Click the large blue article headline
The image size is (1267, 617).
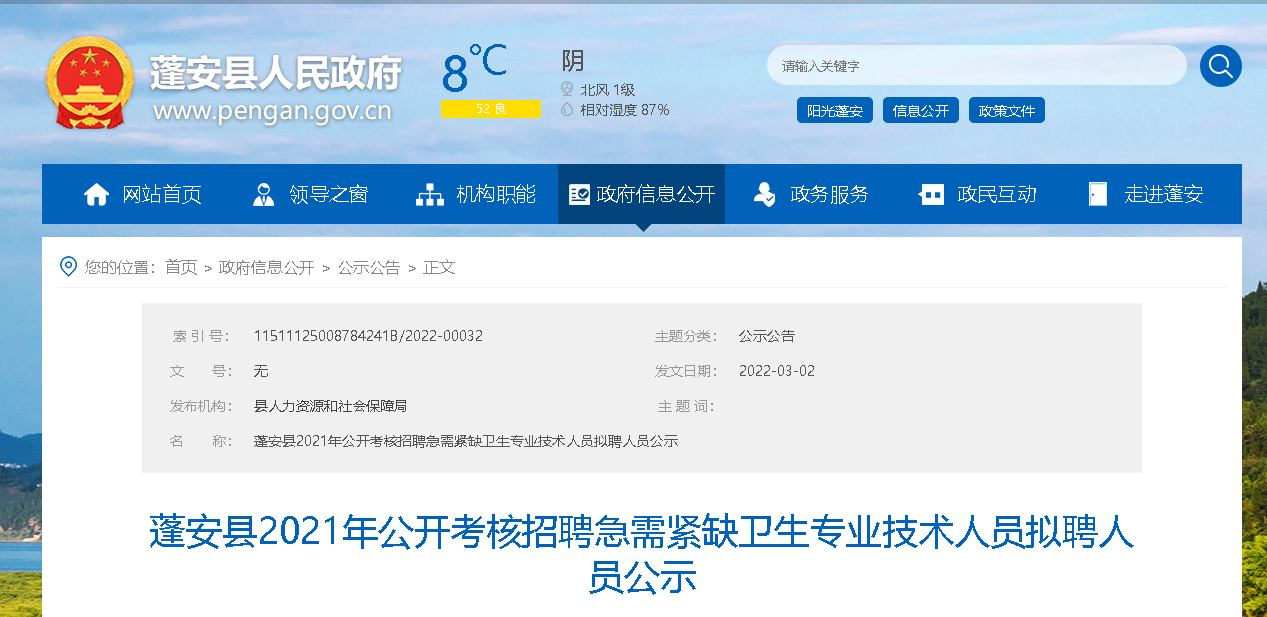click(642, 555)
